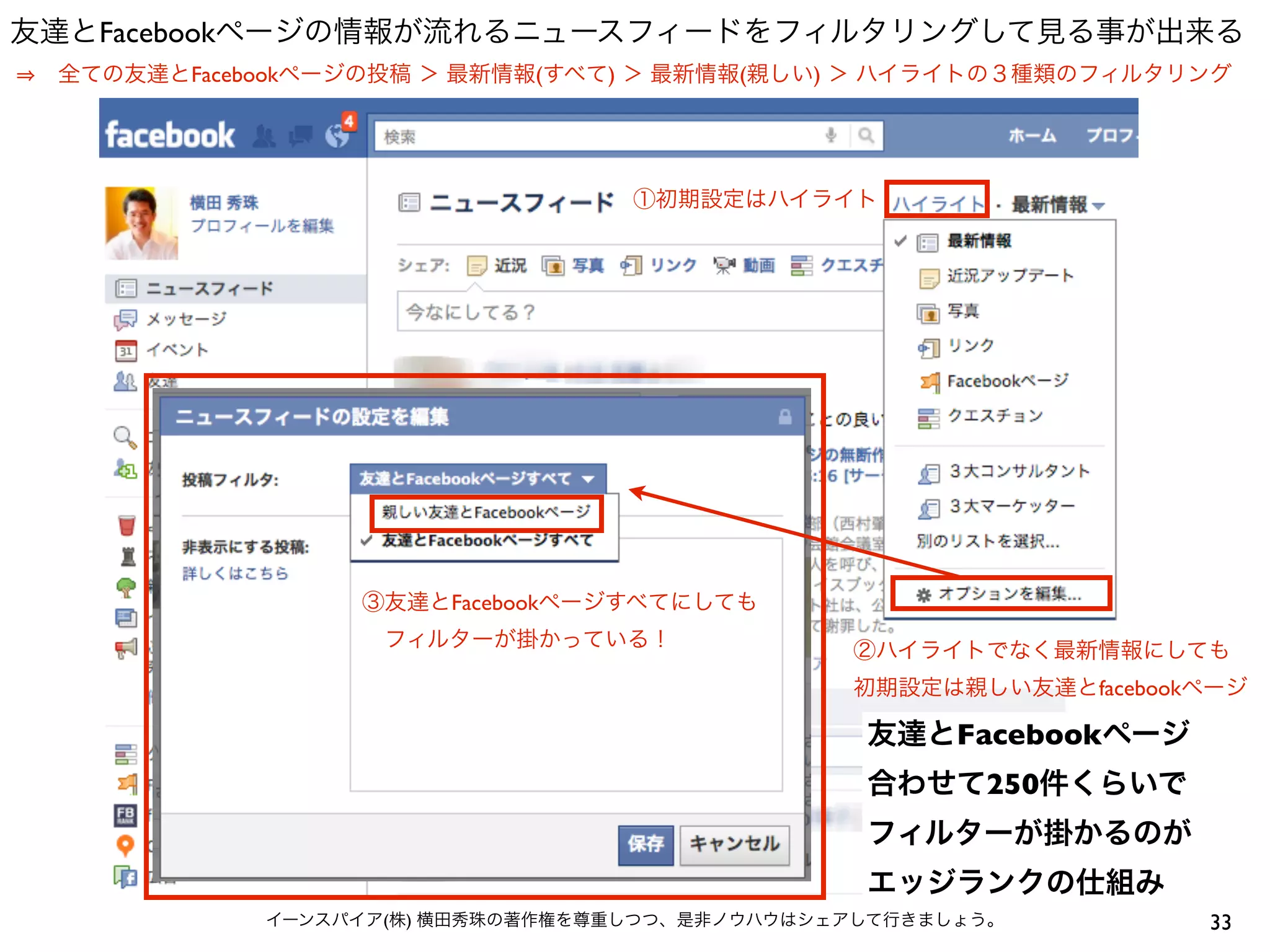Image resolution: width=1270 pixels, height=952 pixels.
Task: Open messages icon in header
Action: (x=301, y=136)
